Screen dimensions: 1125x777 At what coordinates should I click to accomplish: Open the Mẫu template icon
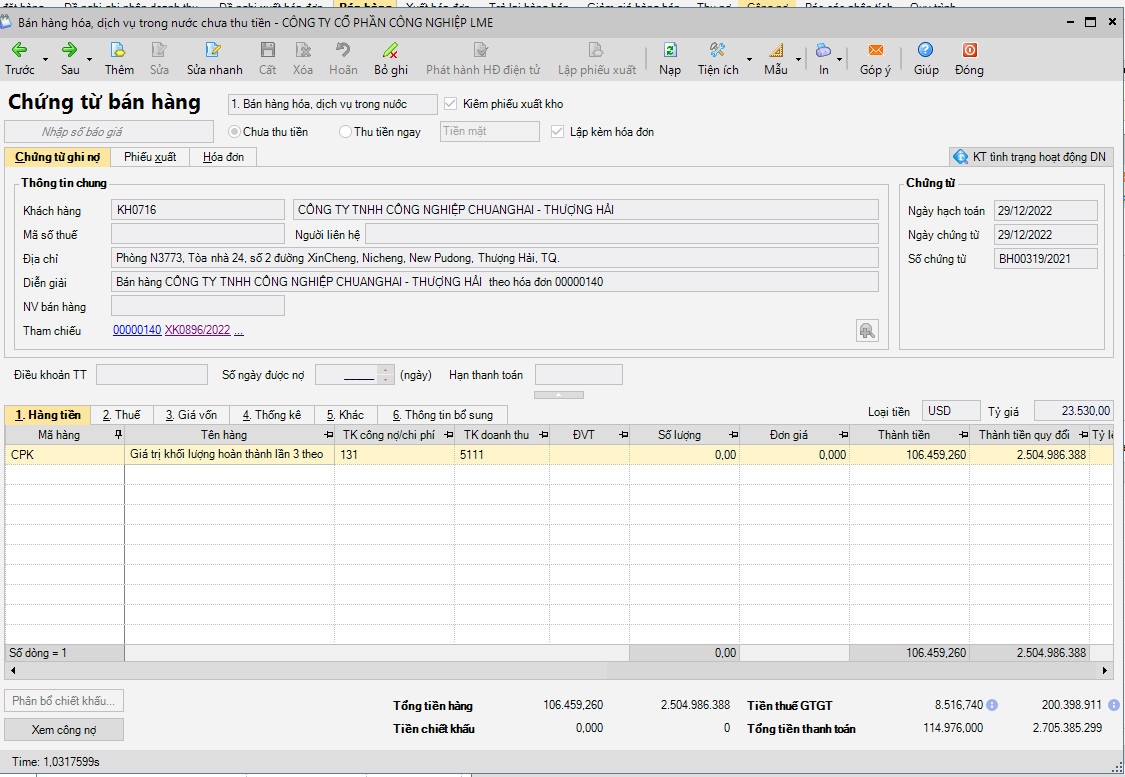(776, 50)
